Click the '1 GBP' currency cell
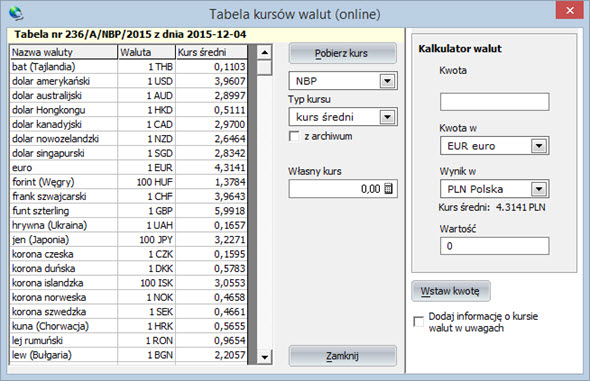 [146, 211]
